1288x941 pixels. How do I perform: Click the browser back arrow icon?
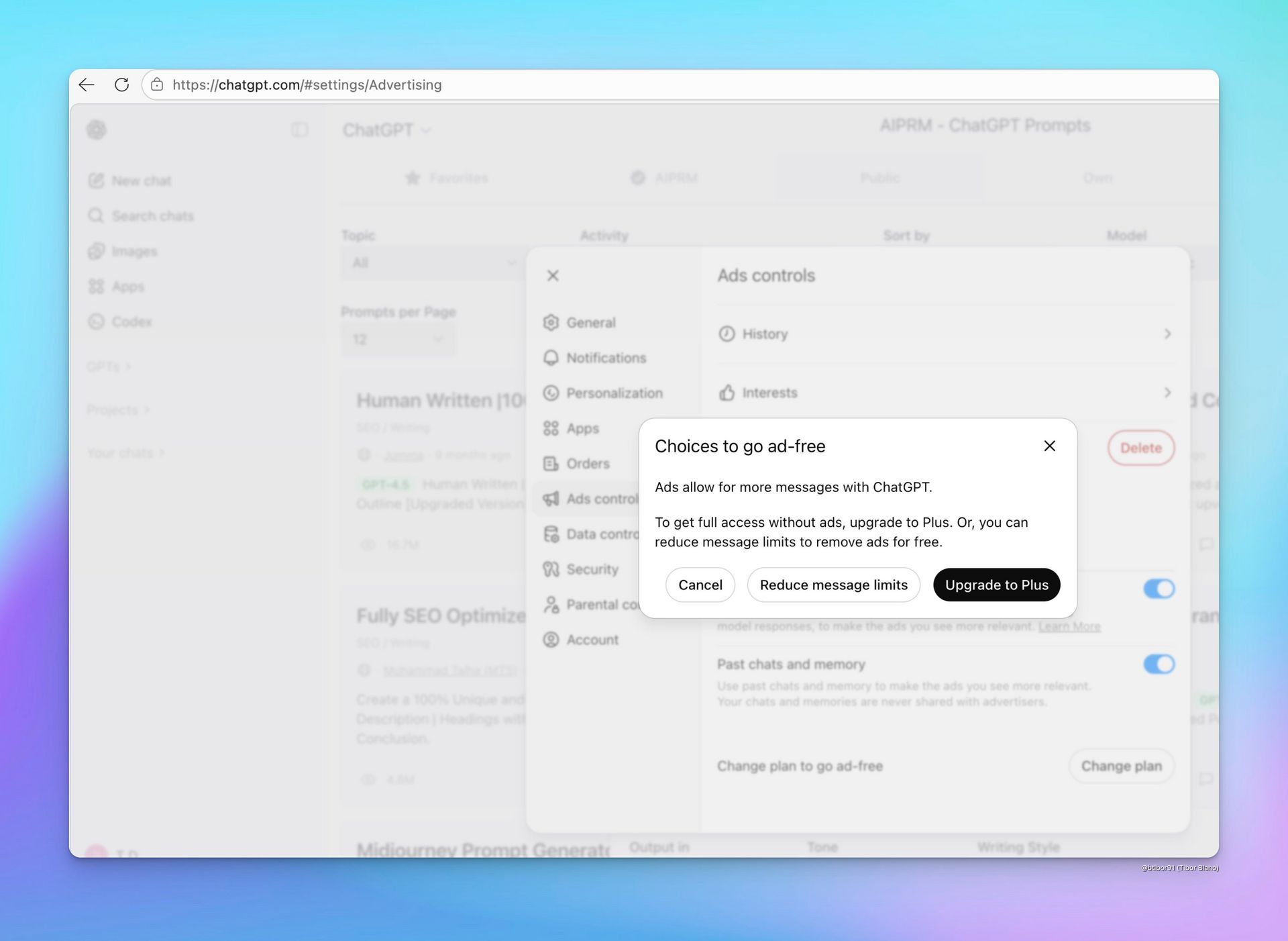(87, 85)
